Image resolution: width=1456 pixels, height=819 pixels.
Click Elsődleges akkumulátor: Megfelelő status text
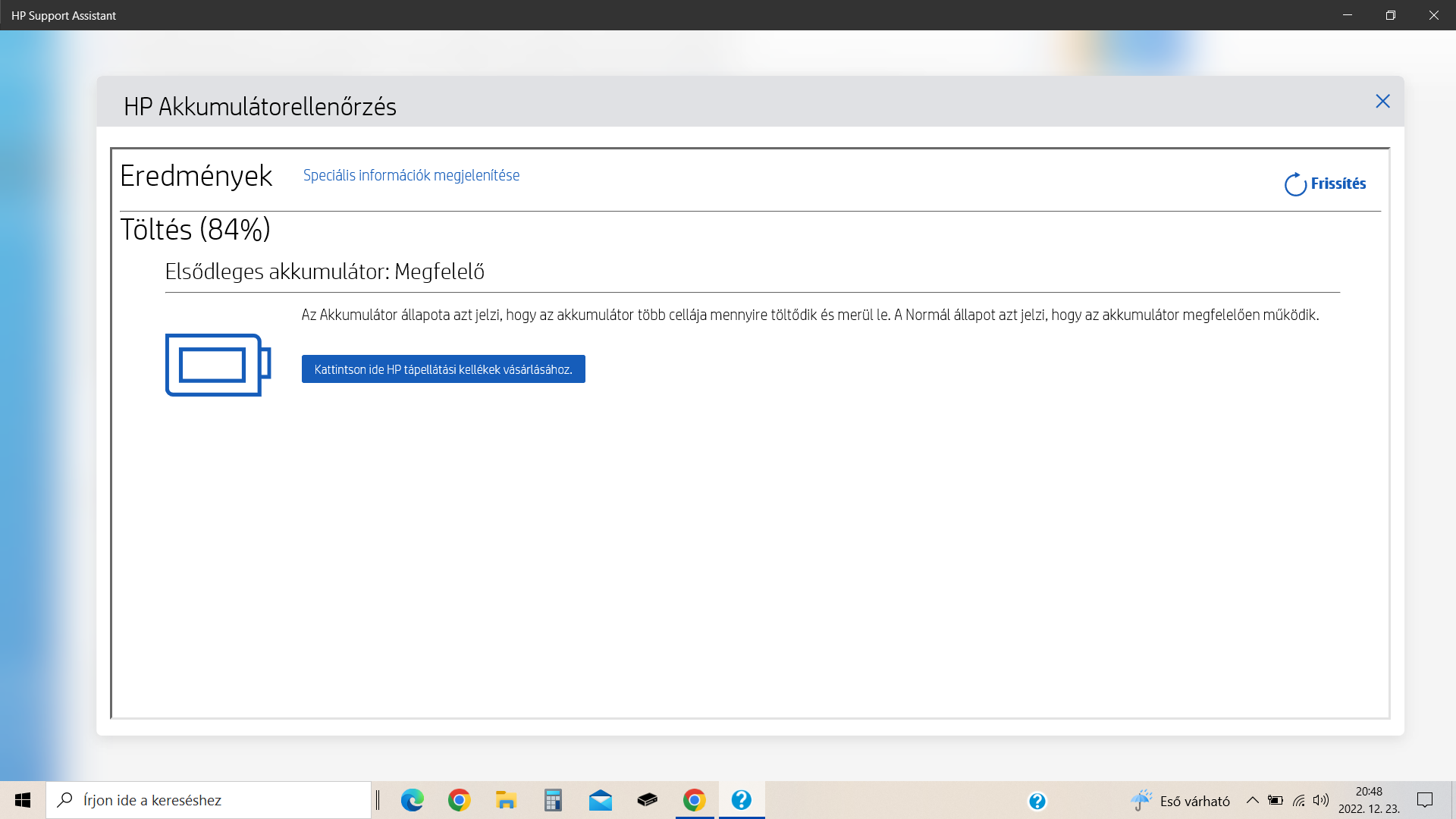tap(325, 271)
